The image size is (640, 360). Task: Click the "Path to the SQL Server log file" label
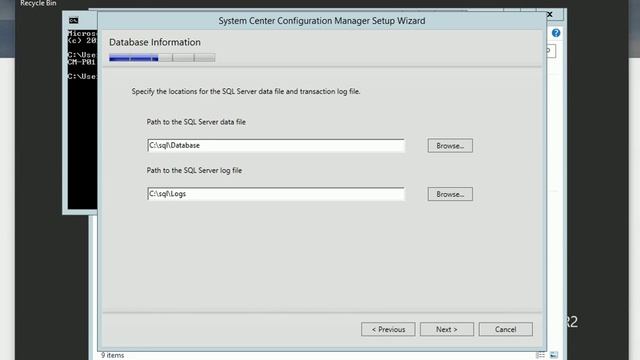(x=194, y=171)
